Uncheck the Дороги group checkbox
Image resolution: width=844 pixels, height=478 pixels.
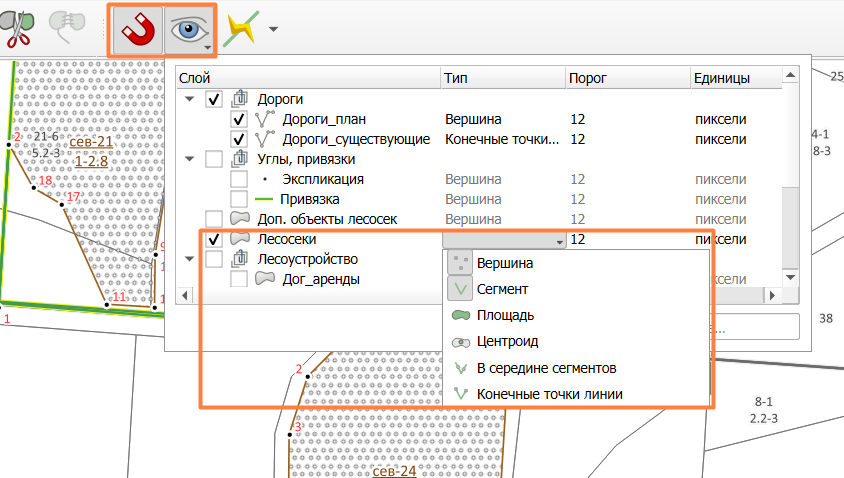pyautogui.click(x=214, y=99)
